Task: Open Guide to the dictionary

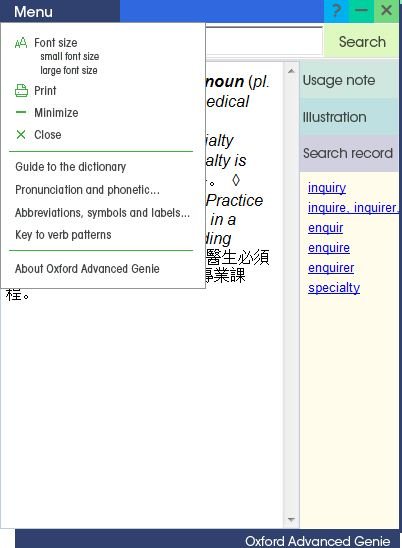Action: 71,167
